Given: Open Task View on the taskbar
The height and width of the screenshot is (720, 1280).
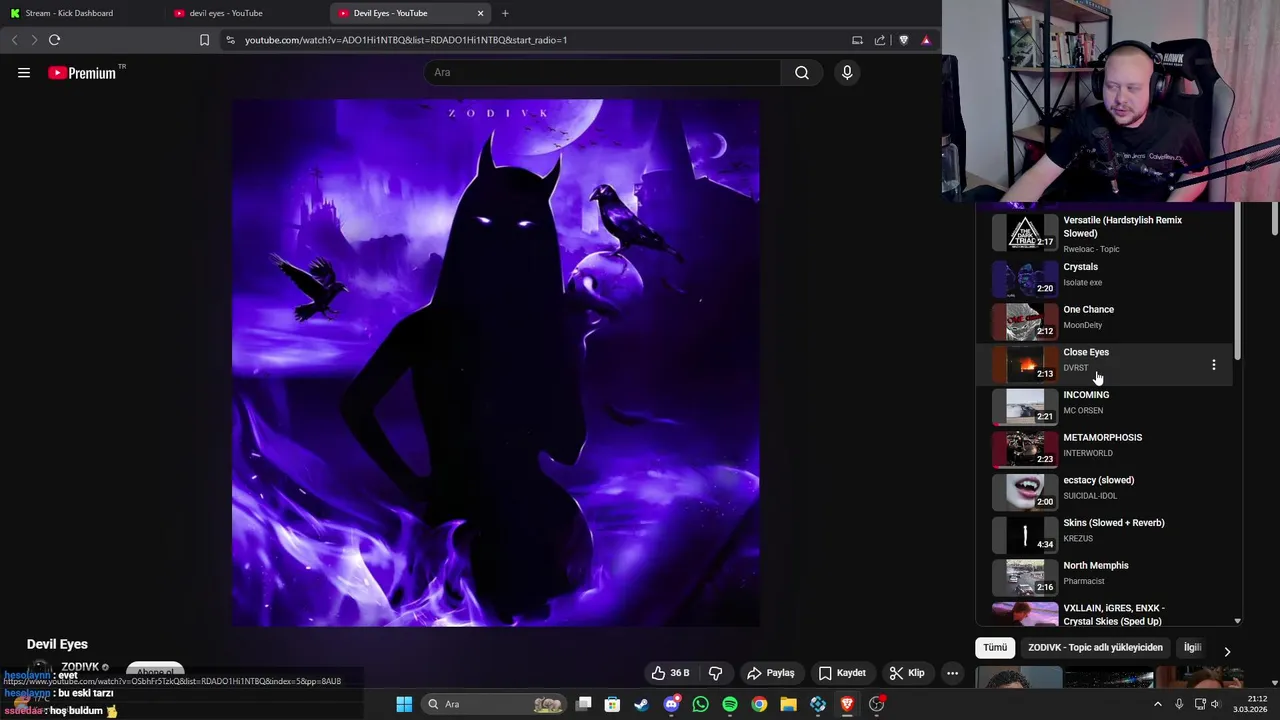Looking at the screenshot, I should 584,704.
